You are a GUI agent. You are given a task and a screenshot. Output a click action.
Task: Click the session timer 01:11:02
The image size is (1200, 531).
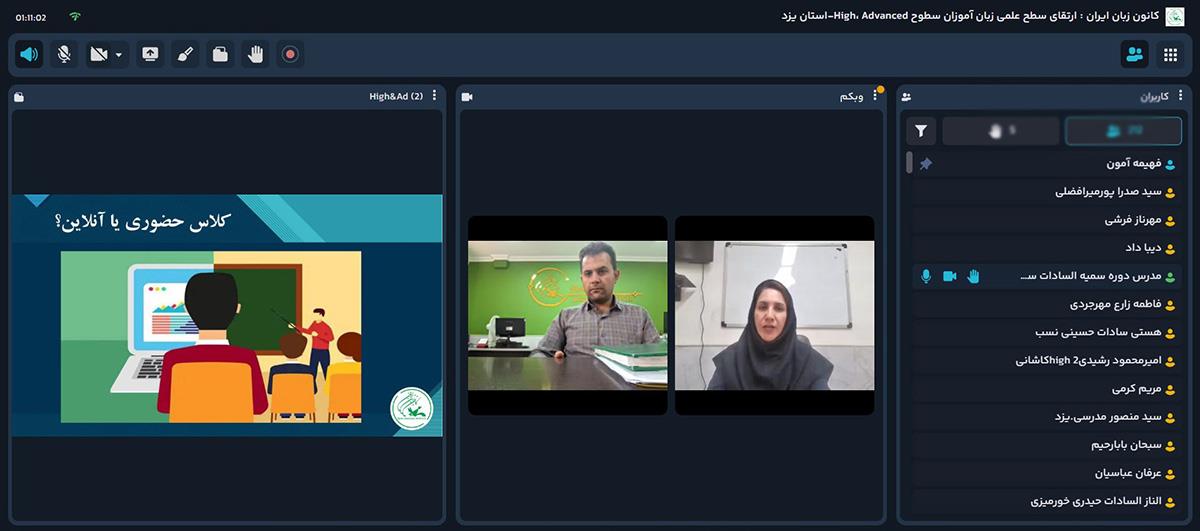[x=31, y=17]
